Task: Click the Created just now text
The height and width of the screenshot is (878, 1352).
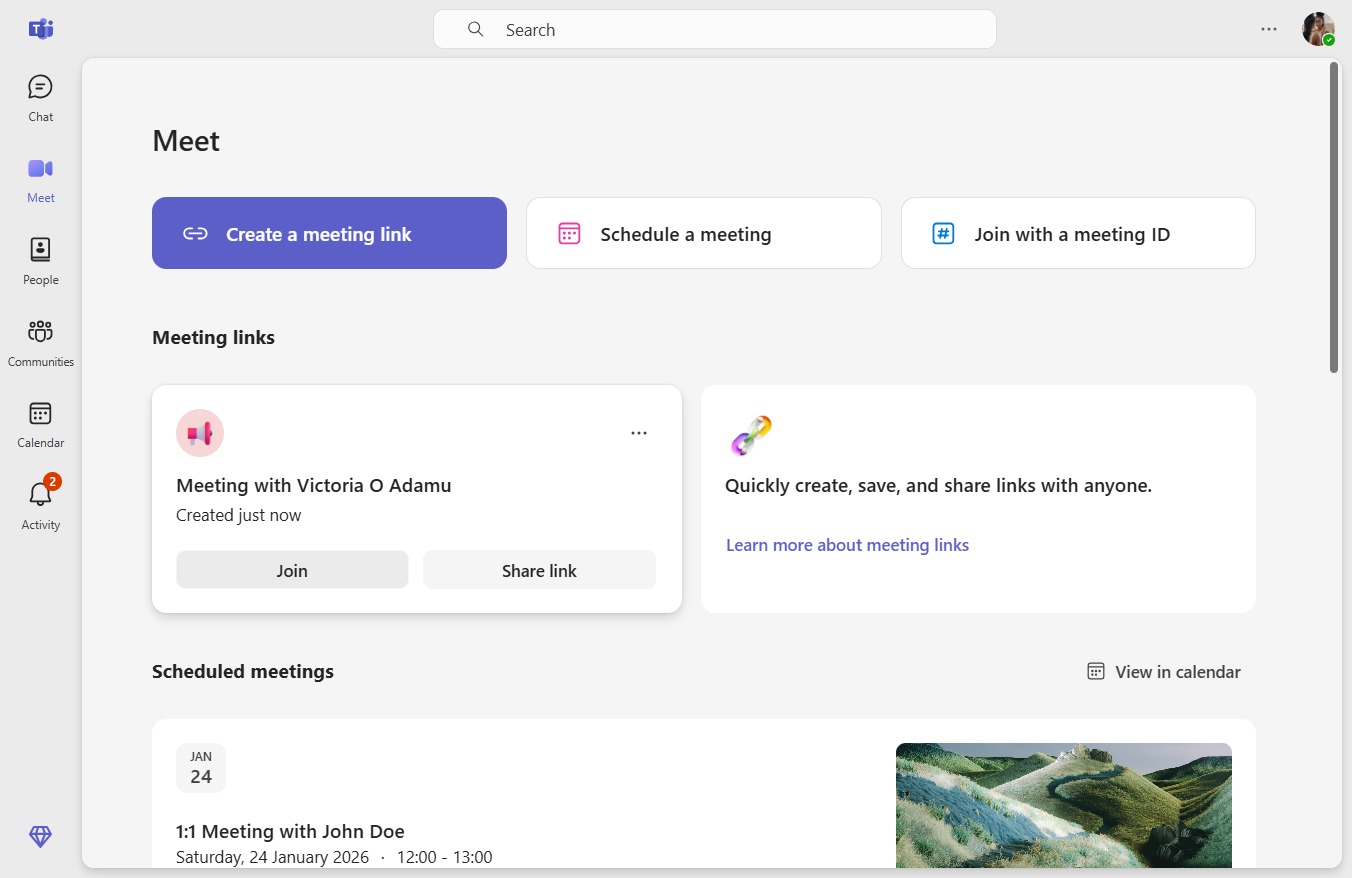Action: pyautogui.click(x=239, y=516)
